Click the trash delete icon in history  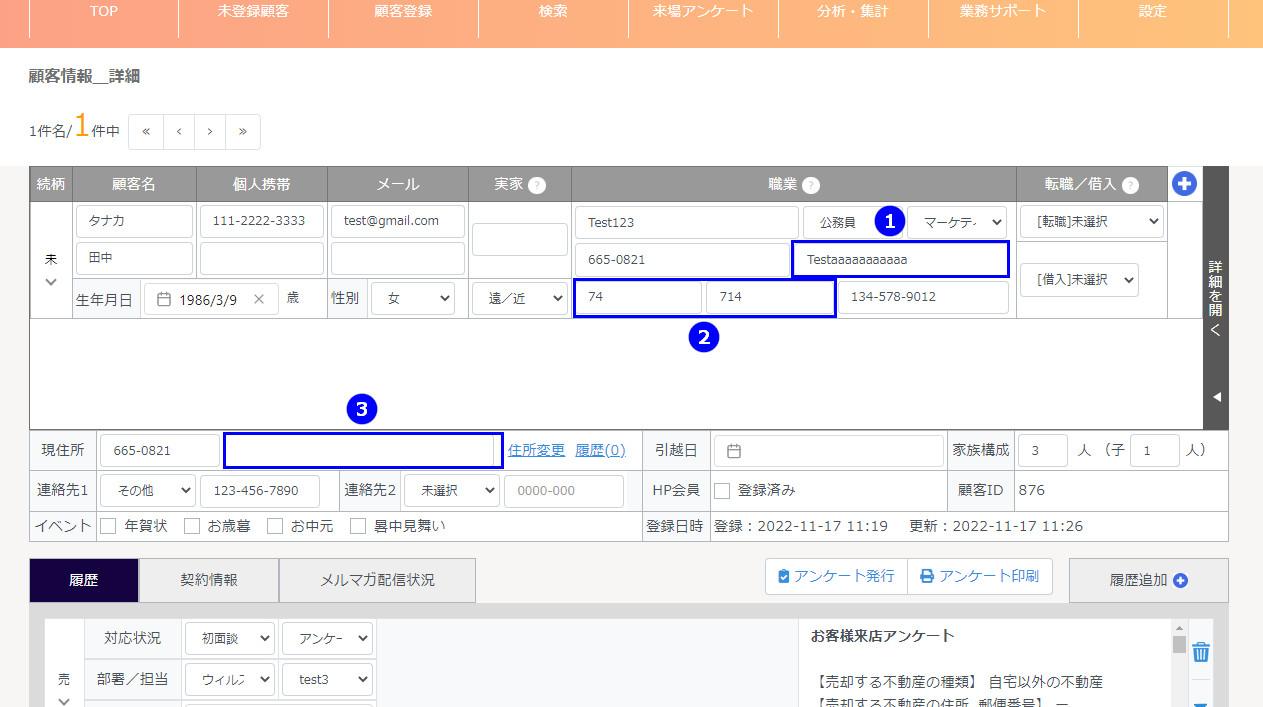[x=1201, y=652]
